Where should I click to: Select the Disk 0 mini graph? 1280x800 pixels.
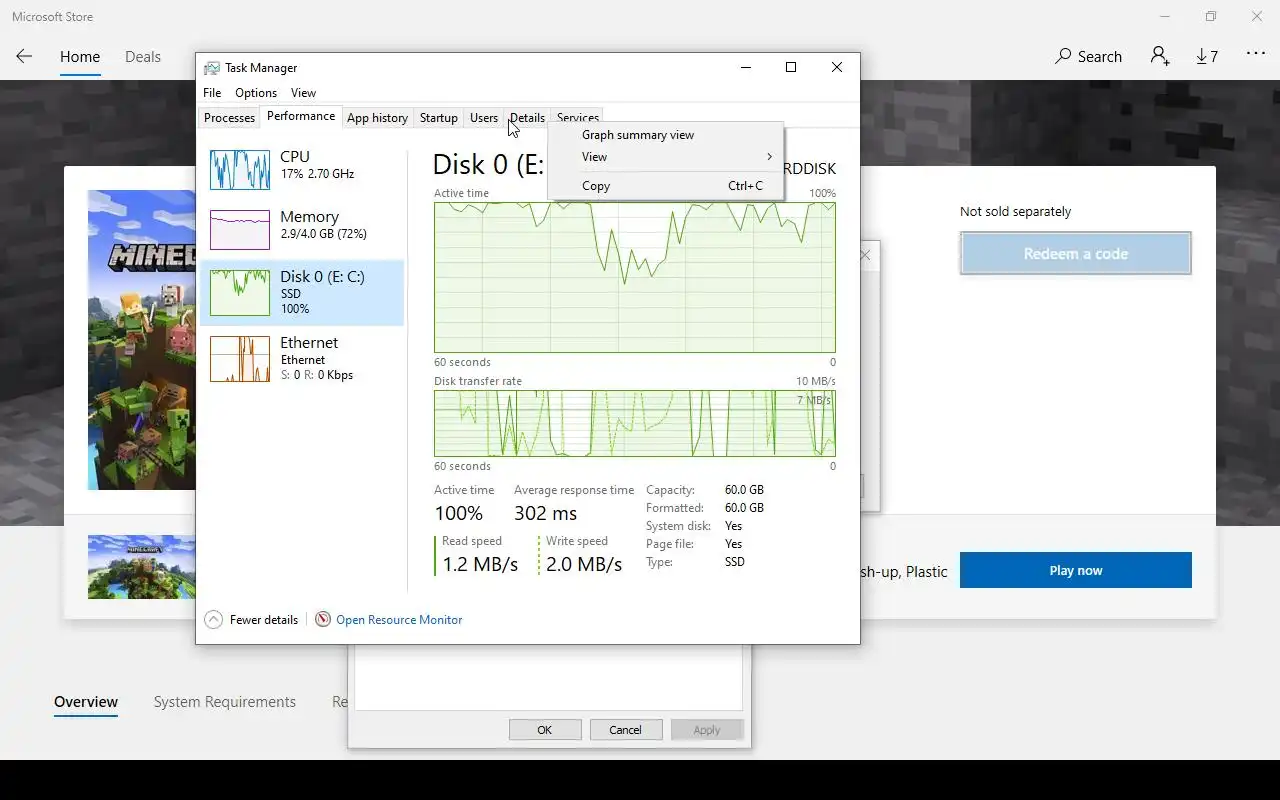(x=240, y=293)
